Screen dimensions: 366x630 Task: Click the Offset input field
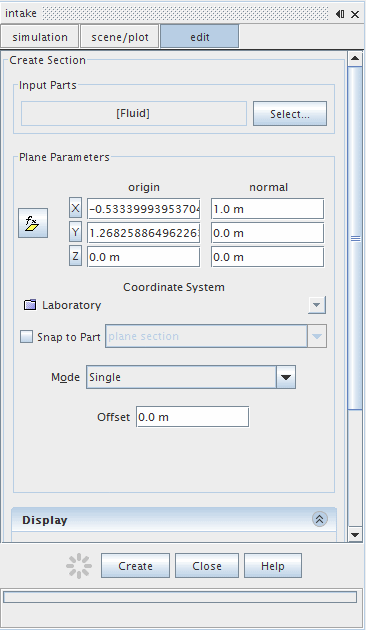click(x=192, y=417)
